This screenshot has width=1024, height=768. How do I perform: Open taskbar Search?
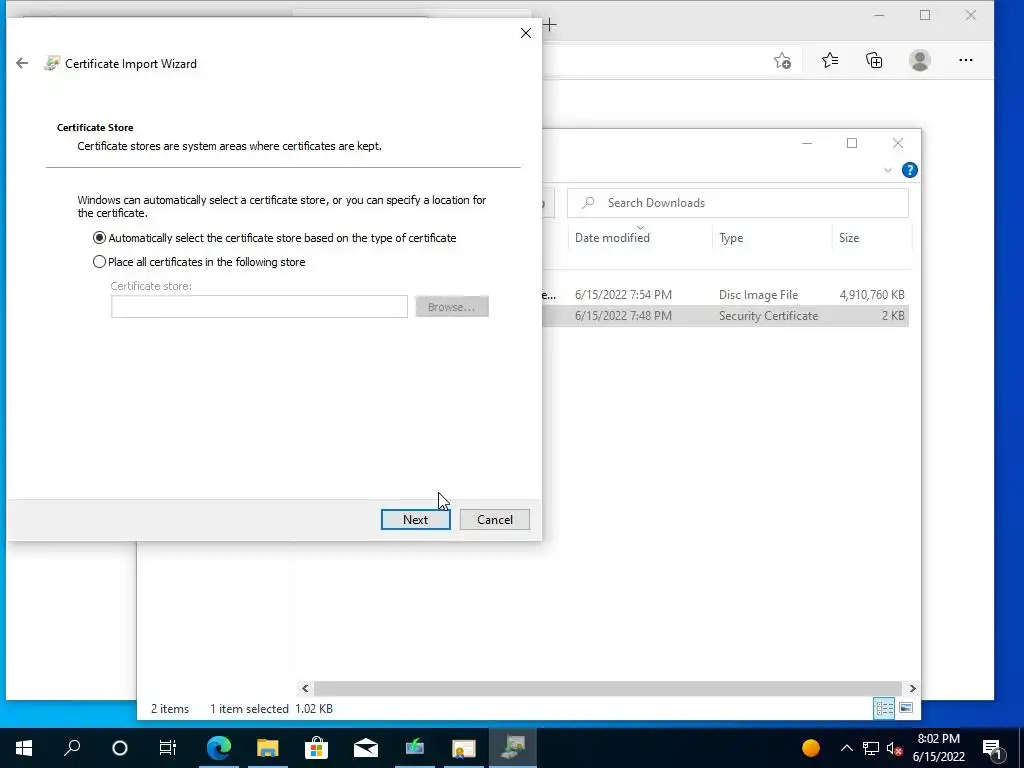[x=72, y=748]
